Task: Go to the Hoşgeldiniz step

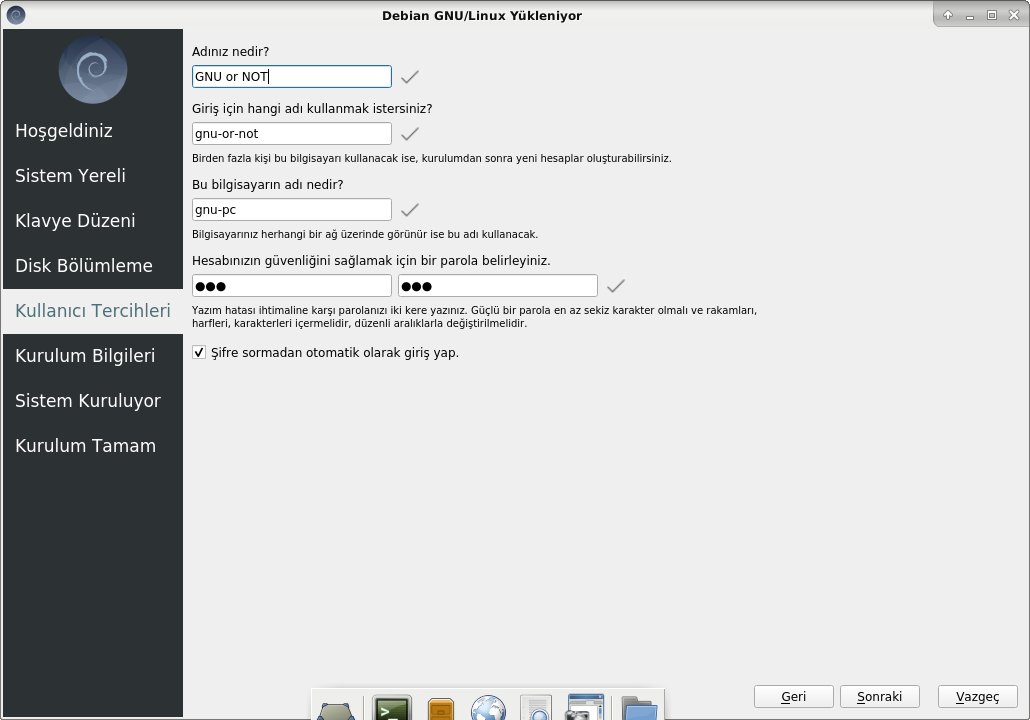Action: pyautogui.click(x=64, y=131)
